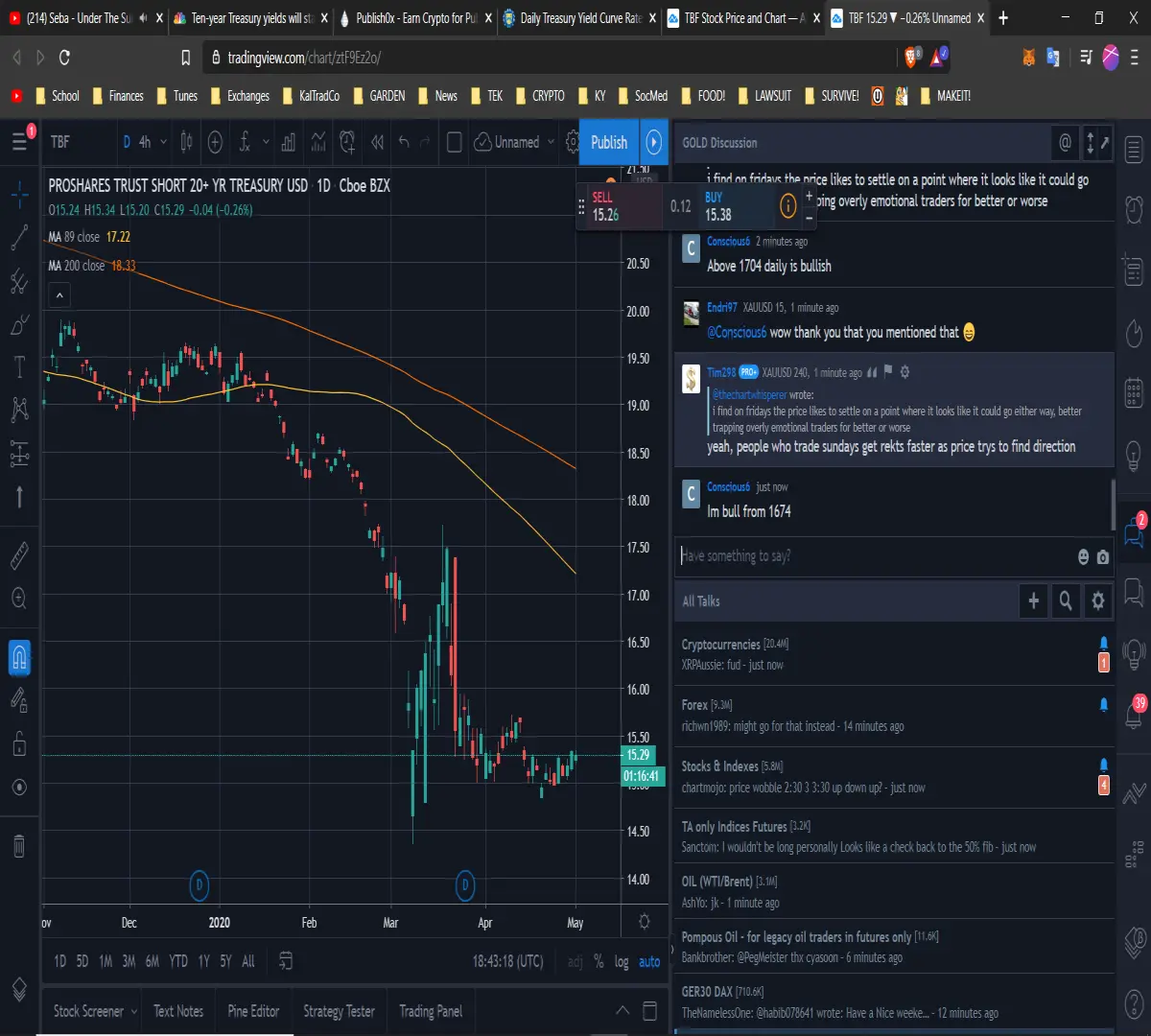Image resolution: width=1151 pixels, height=1036 pixels.
Task: Open chart properties gear icon
Action: pos(573,142)
